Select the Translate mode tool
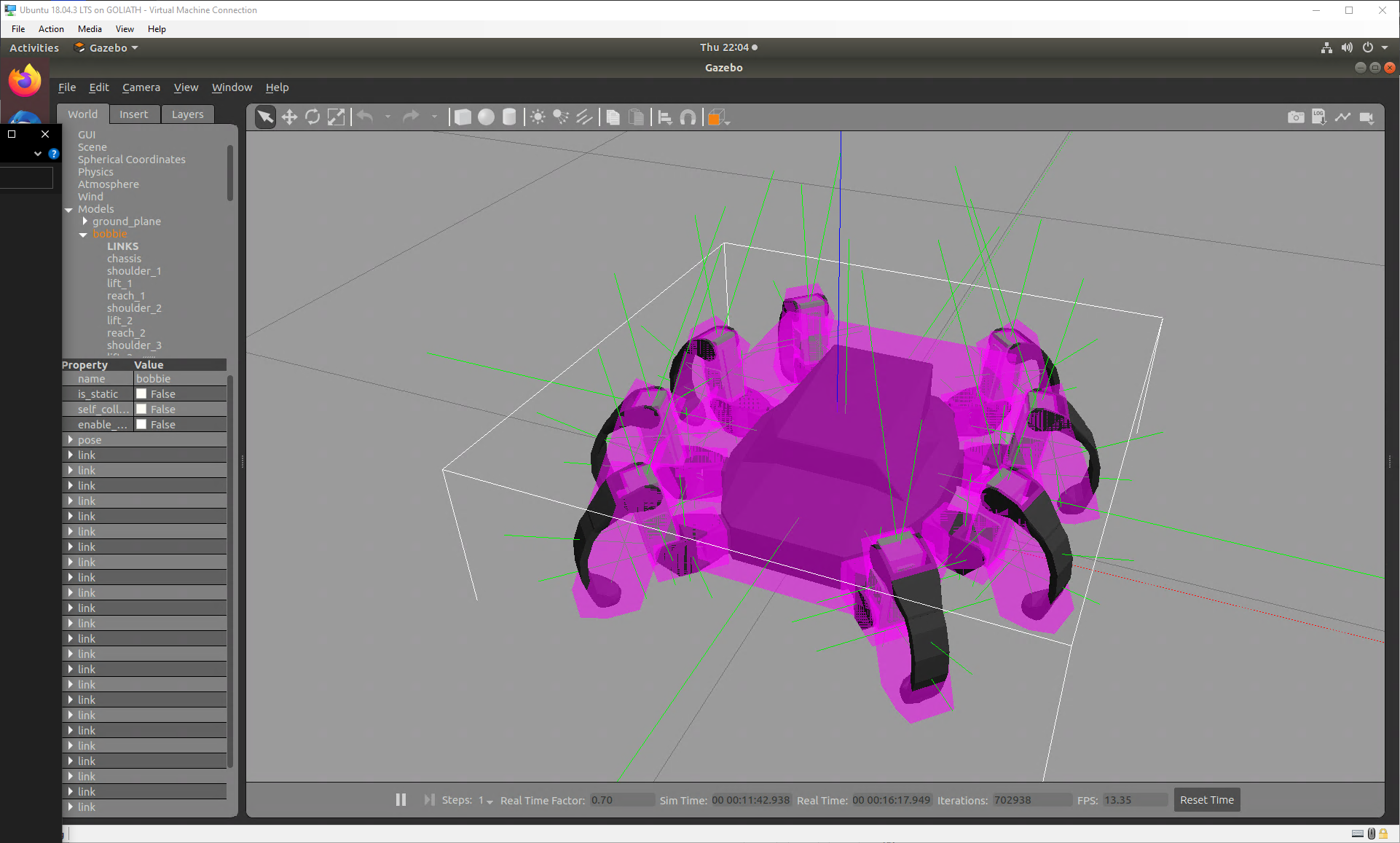 click(289, 117)
